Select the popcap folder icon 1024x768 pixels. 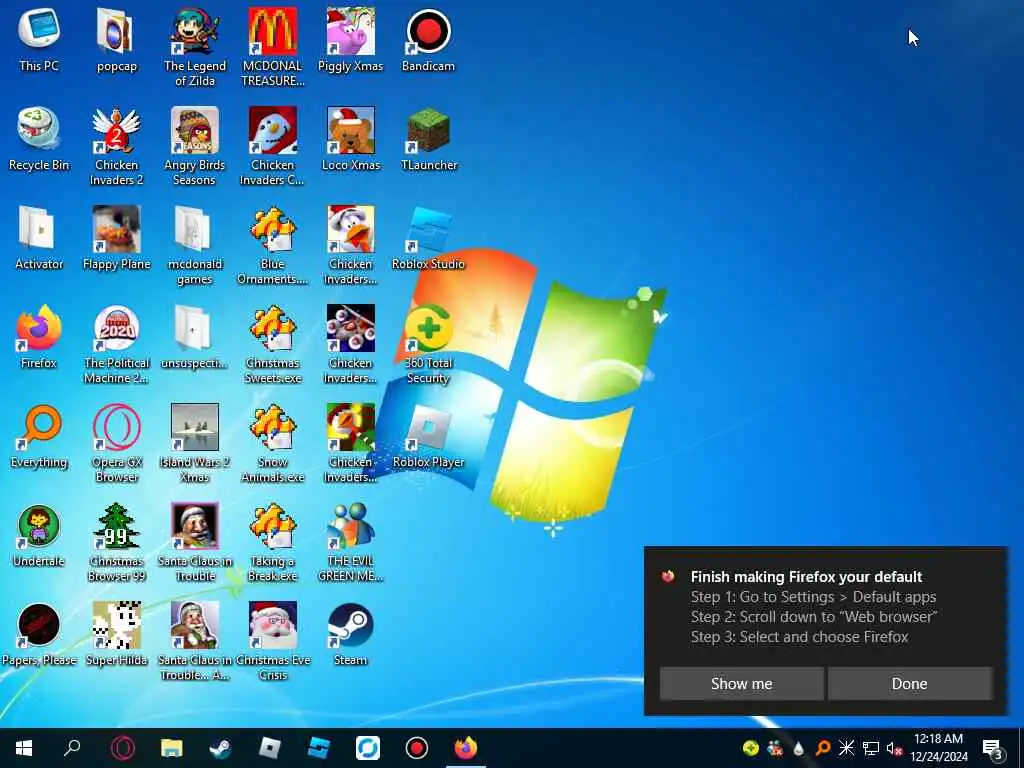117,39
